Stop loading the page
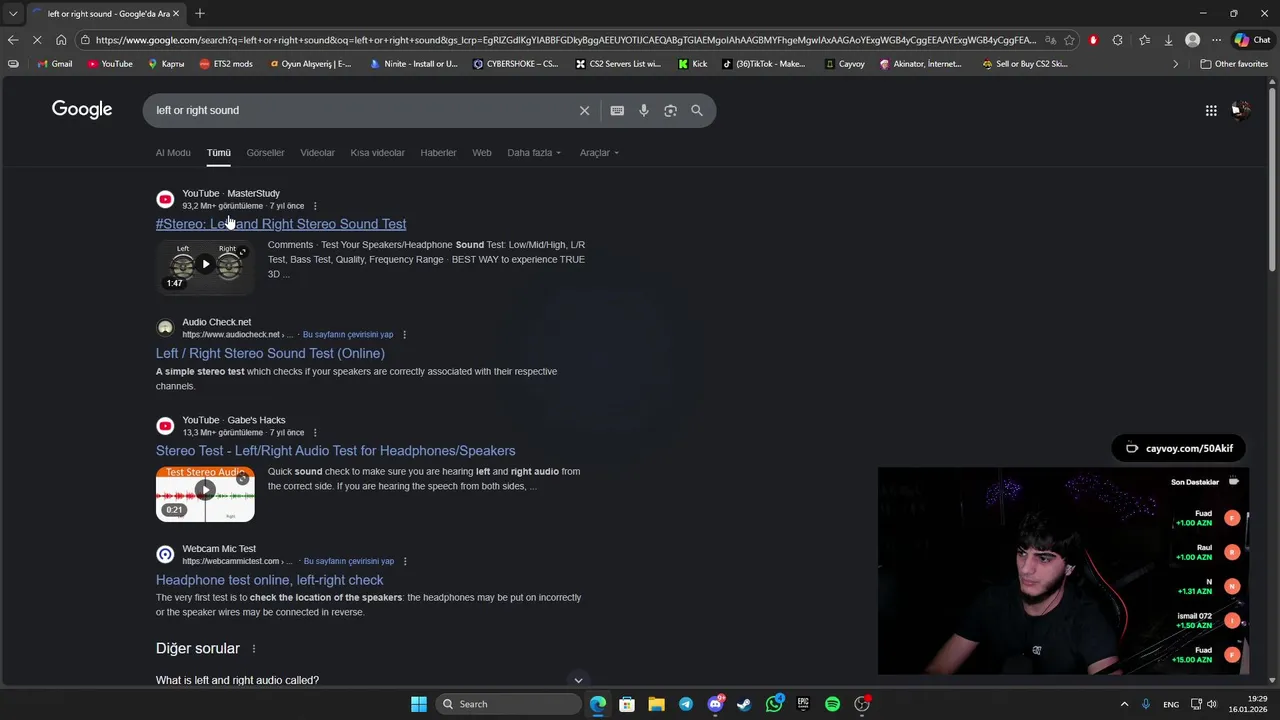 point(37,40)
